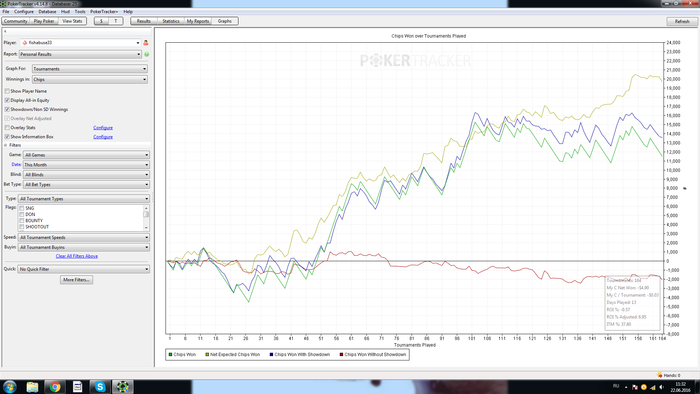
Task: Open Google Chrome from the taskbar
Action: pyautogui.click(x=55, y=387)
